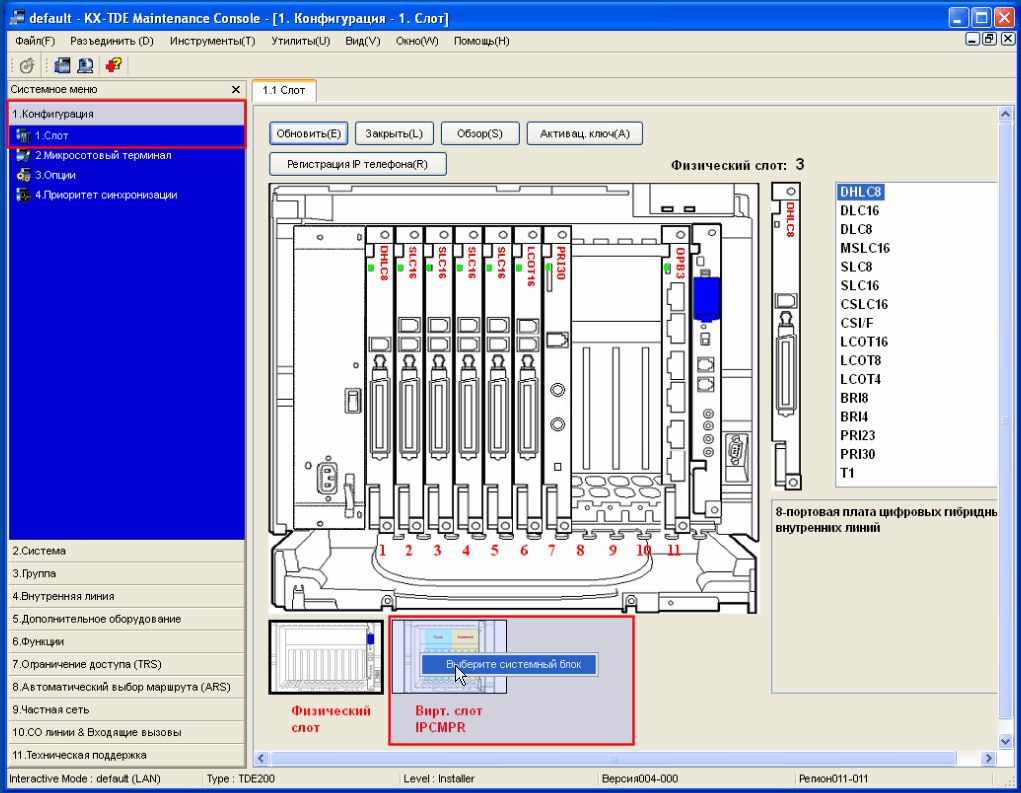Open the Окно(W) menu
The height and width of the screenshot is (793, 1021).
[x=417, y=41]
